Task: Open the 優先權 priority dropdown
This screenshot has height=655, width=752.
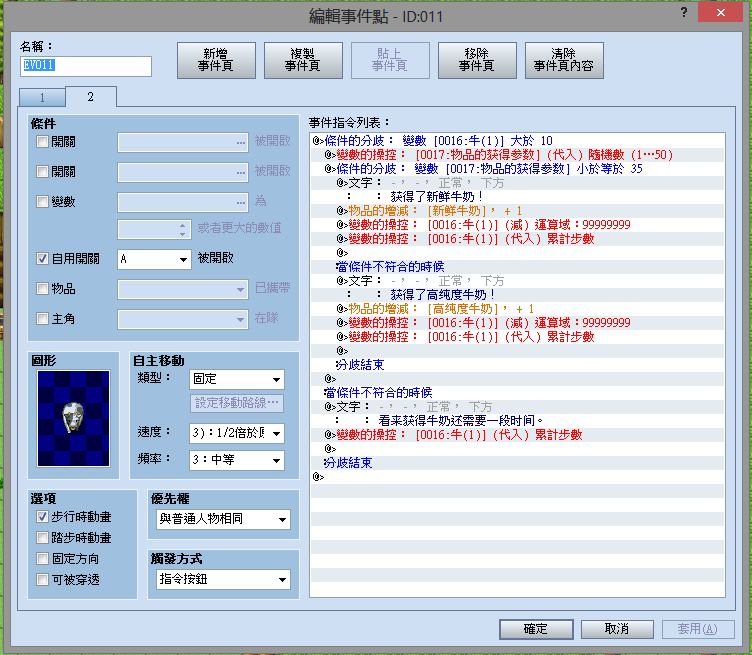Action: (x=223, y=519)
